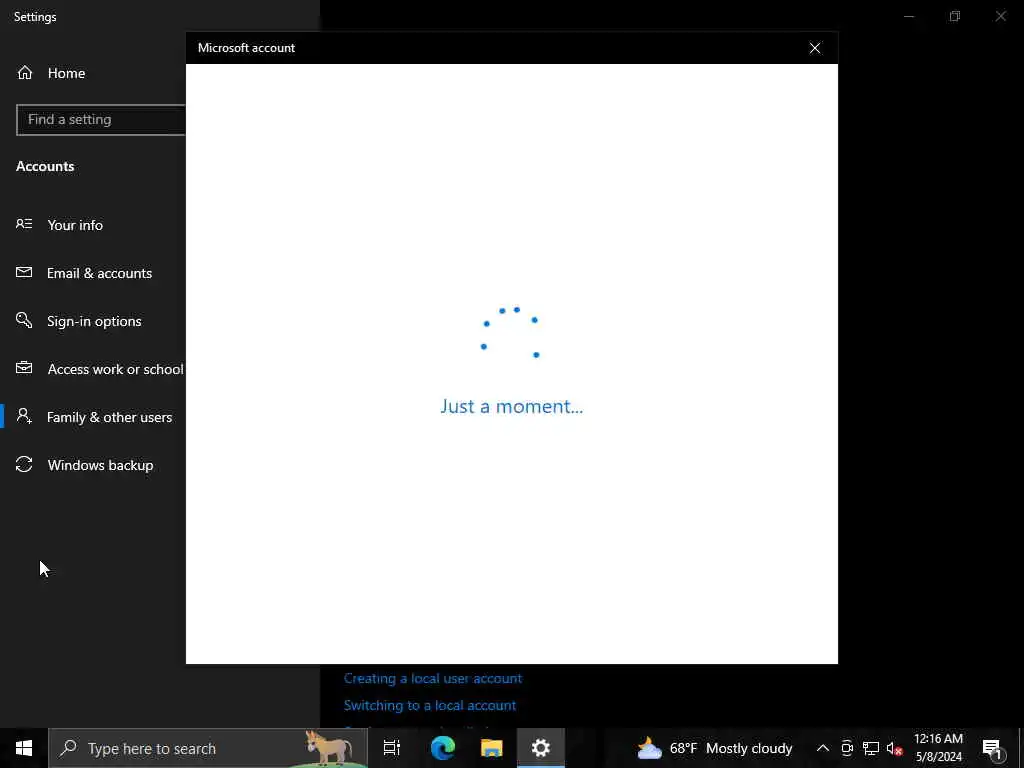Click the donkey search highlight image
The width and height of the screenshot is (1024, 768).
pos(329,748)
